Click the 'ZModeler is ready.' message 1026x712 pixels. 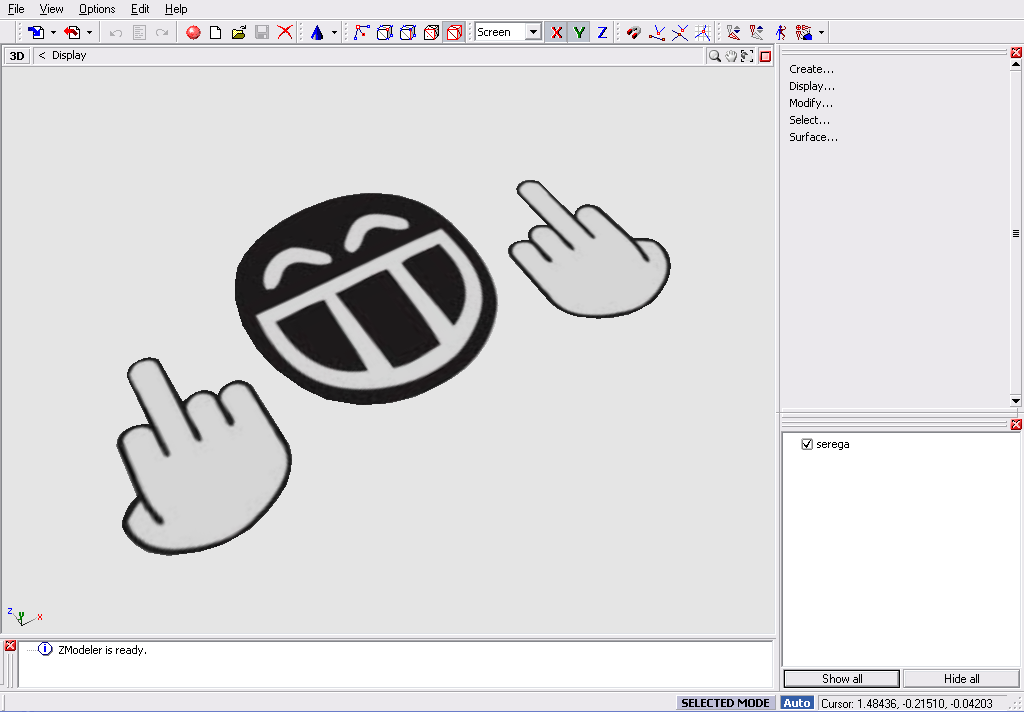[x=103, y=650]
